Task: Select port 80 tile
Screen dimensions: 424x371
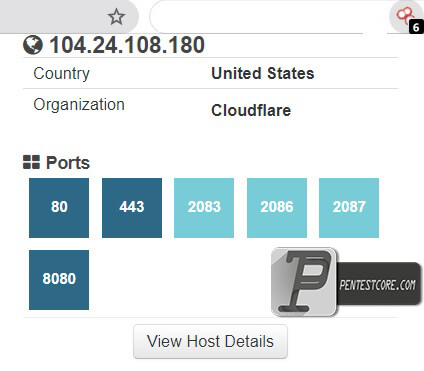Action: coord(59,208)
